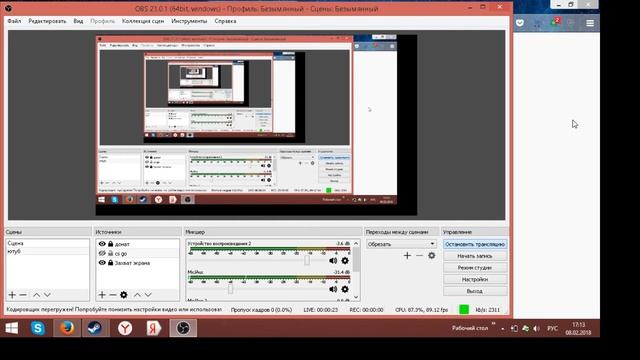Image resolution: width=640 pixels, height=360 pixels.
Task: Toggle the cs go source lock icon
Action: click(x=111, y=253)
